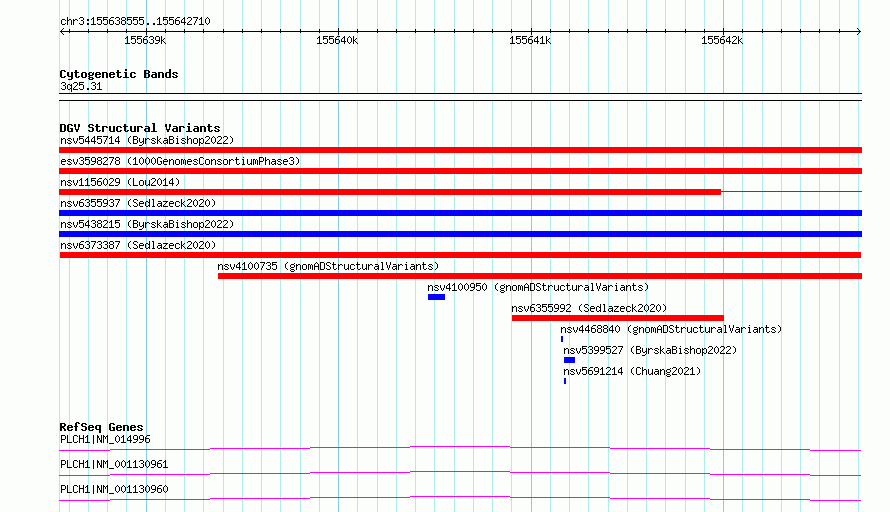Select the red bar under nsv5445714
890x512 pixels.
click(x=460, y=150)
